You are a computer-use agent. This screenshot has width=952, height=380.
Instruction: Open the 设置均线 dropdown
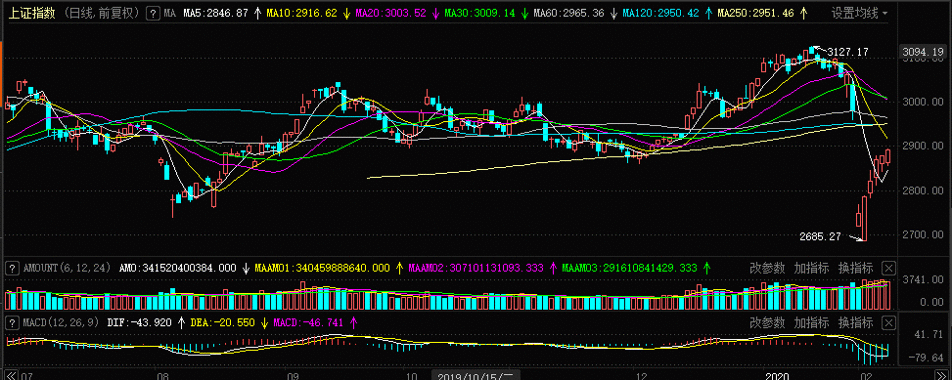pyautogui.click(x=859, y=13)
